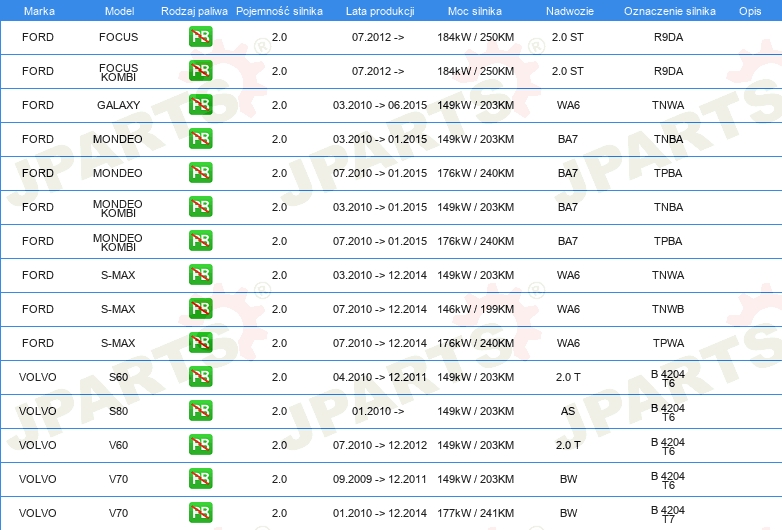Select the "GALAXY" model cell

click(x=118, y=105)
